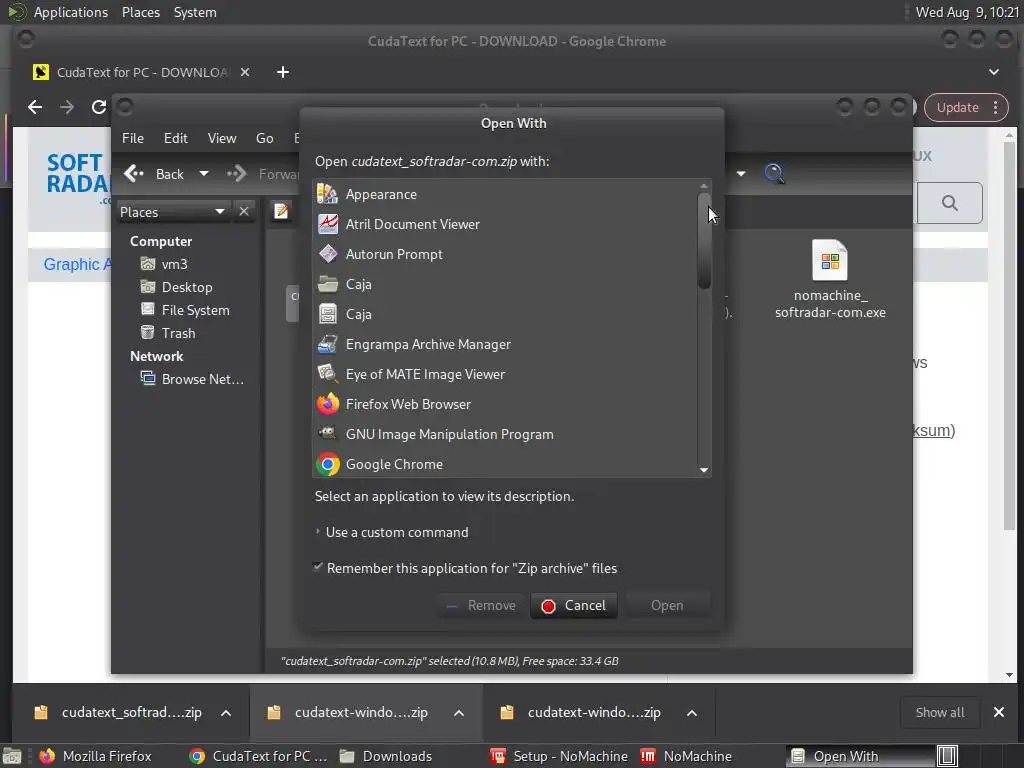The height and width of the screenshot is (768, 1024).
Task: Open the Edit menu in Caja
Action: click(x=176, y=138)
